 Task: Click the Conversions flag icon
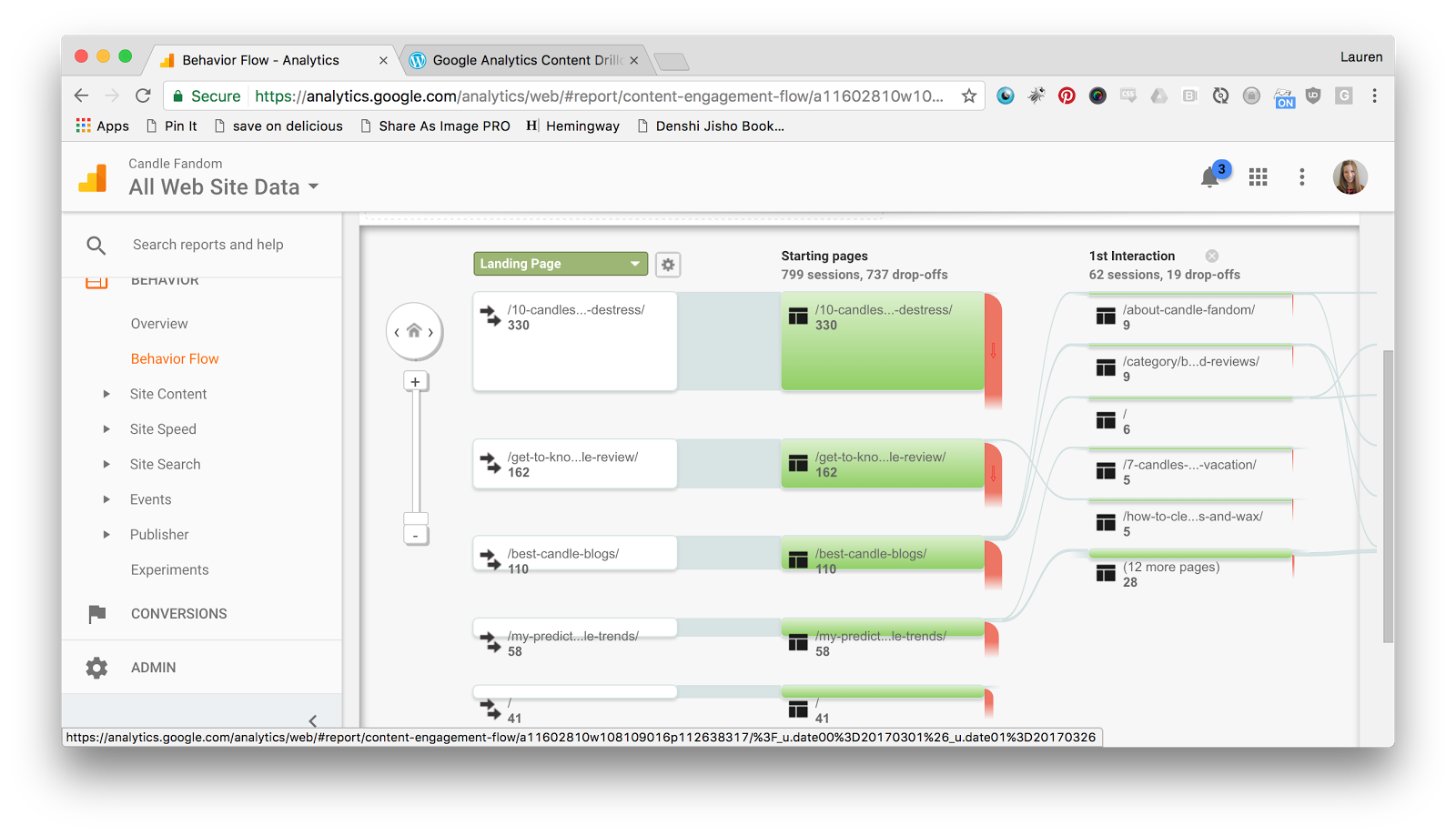pyautogui.click(x=96, y=614)
